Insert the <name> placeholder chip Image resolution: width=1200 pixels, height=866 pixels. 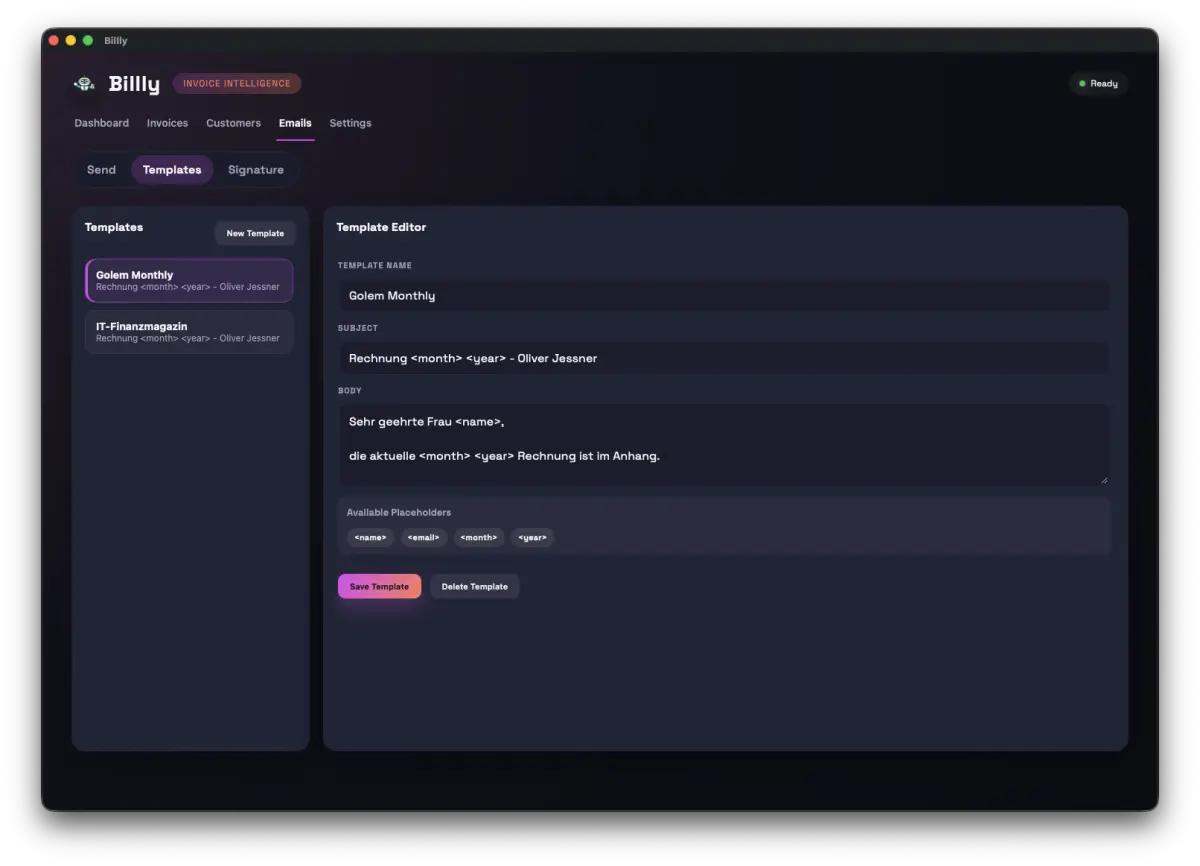pyautogui.click(x=370, y=537)
